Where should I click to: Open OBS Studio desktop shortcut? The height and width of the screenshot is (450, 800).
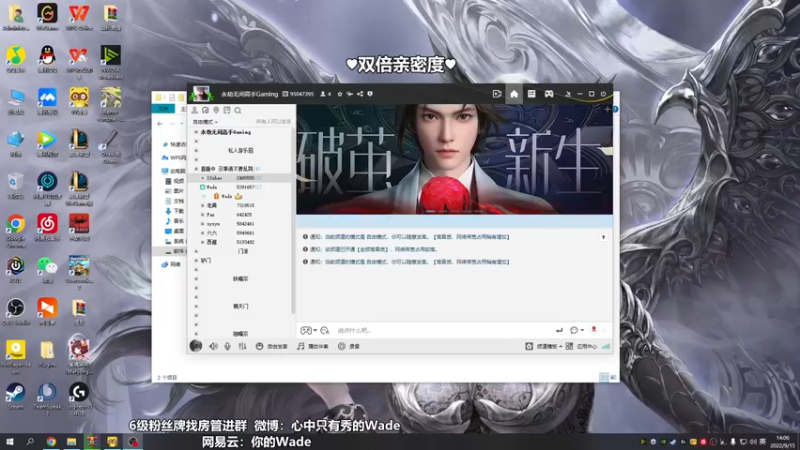pos(16,311)
